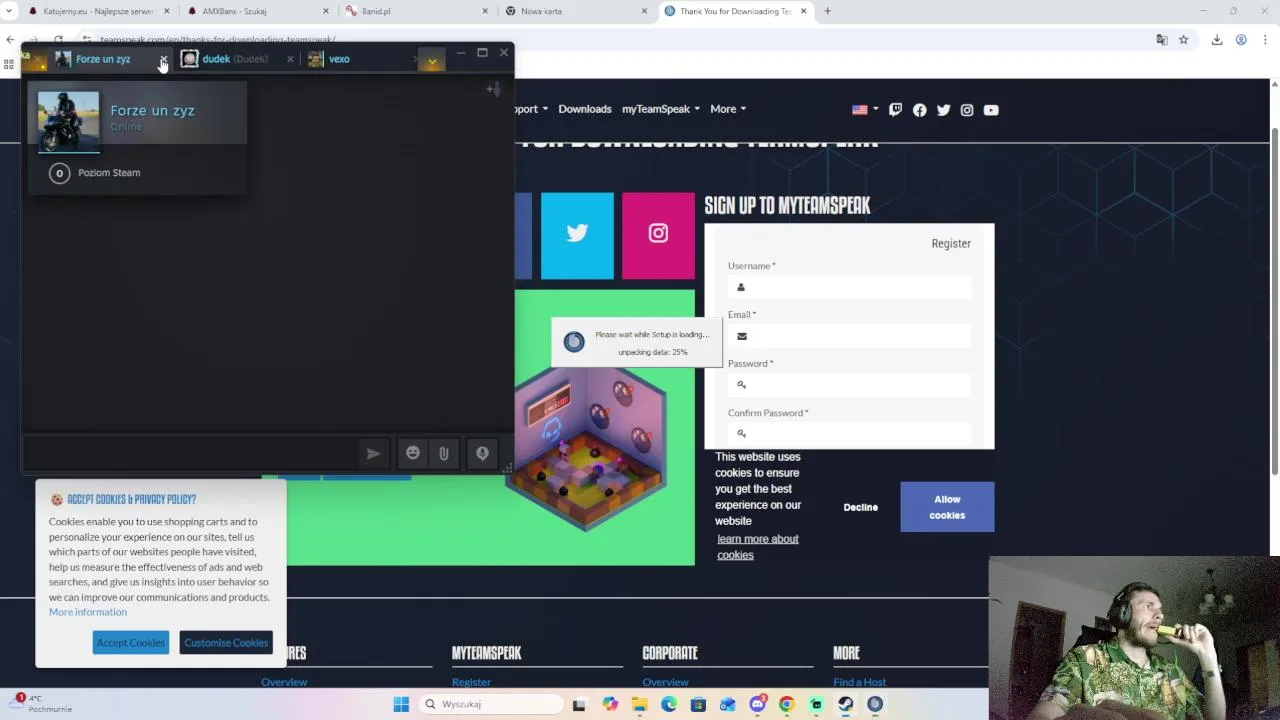
Task: Open File Explorer from taskbar
Action: pyautogui.click(x=639, y=704)
